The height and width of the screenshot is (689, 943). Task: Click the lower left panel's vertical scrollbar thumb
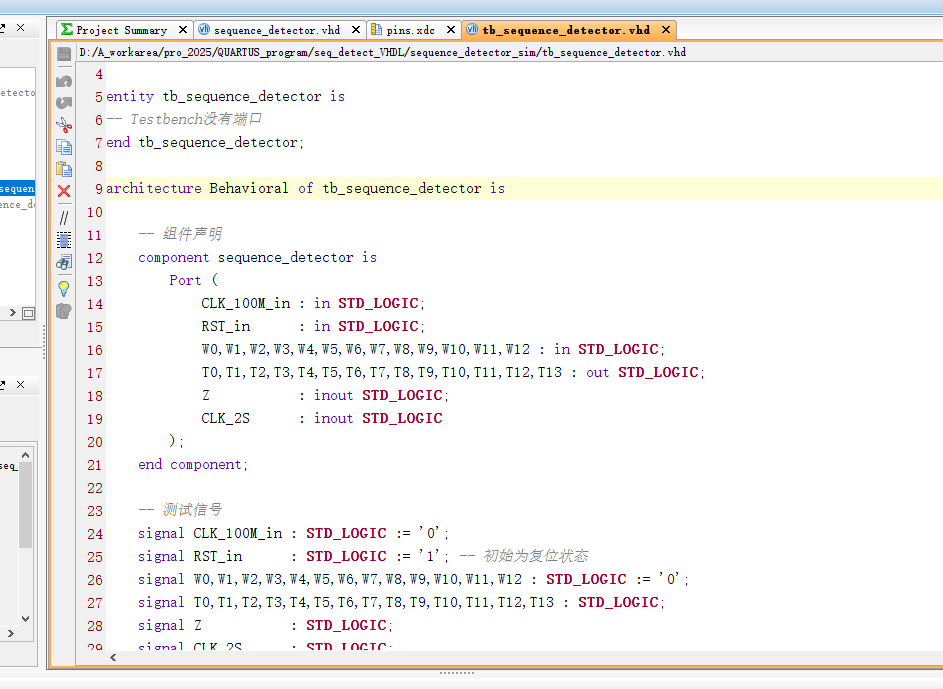[x=25, y=505]
